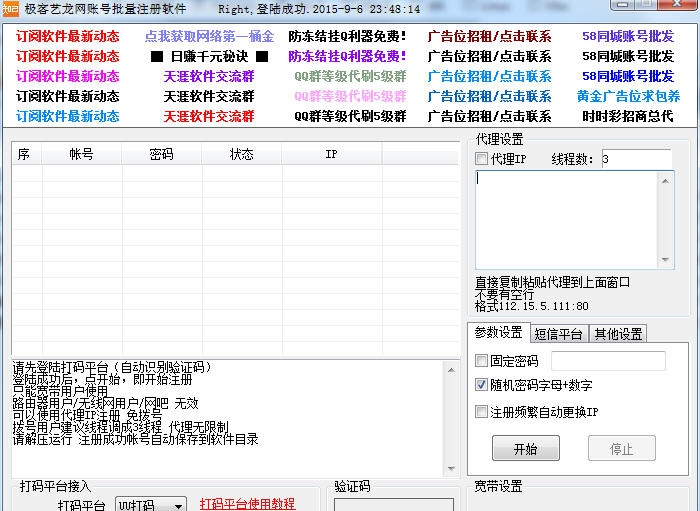Click the 帐号 column header
The width and height of the screenshot is (700, 511).
point(81,154)
